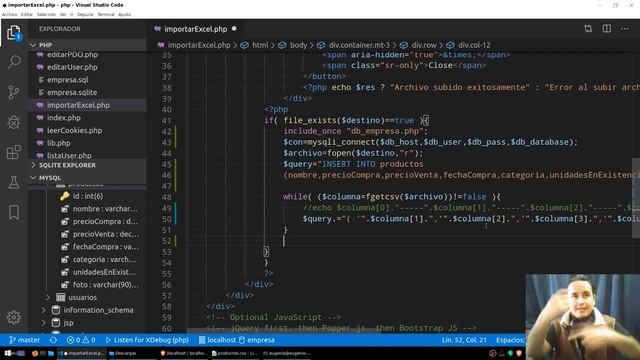
Task: Collapse the MYSQL section
Action: pyautogui.click(x=87, y=178)
